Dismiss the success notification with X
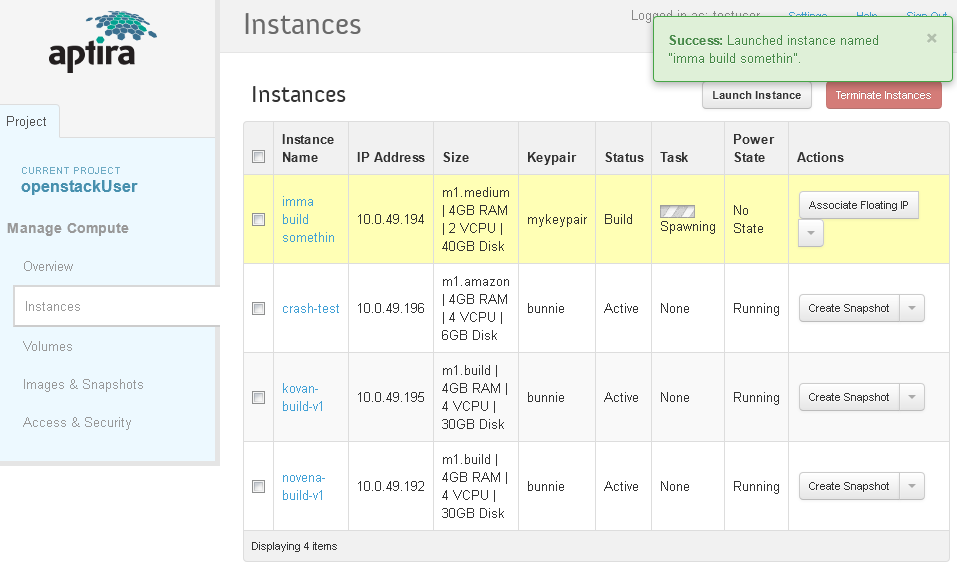The width and height of the screenshot is (957, 576). point(931,38)
